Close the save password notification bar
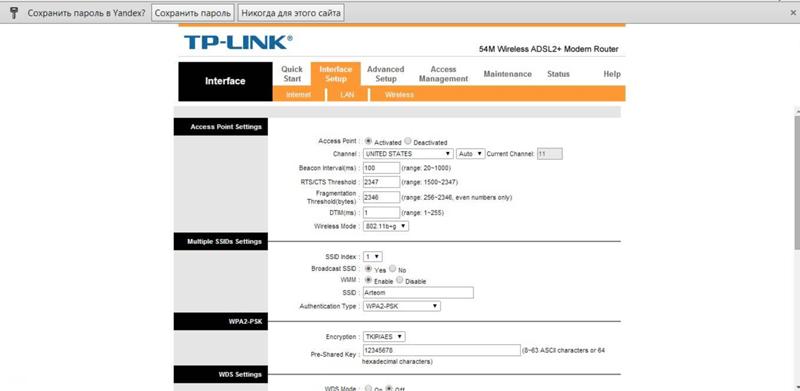The image size is (800, 391). [x=792, y=13]
